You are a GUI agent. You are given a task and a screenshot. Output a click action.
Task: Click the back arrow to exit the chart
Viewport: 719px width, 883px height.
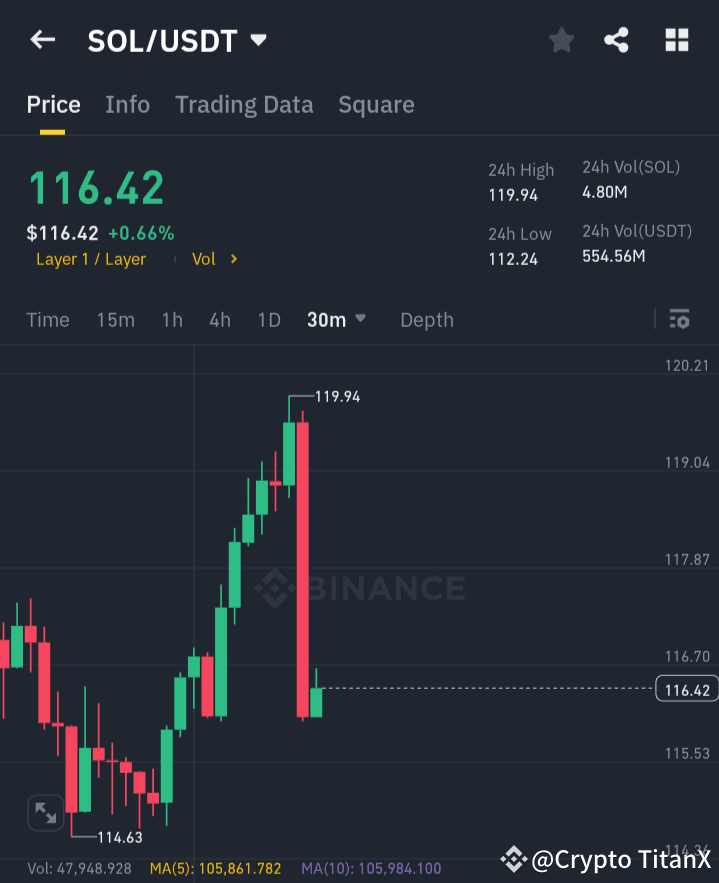(40, 40)
